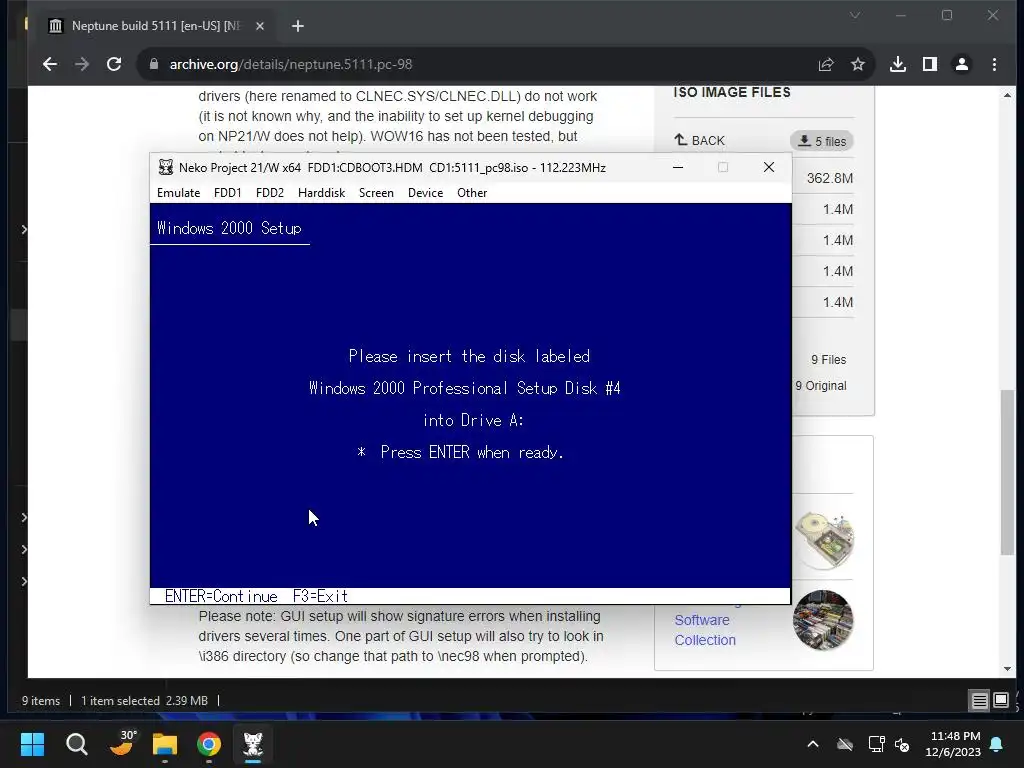Open the FDD1 menu

[228, 193]
